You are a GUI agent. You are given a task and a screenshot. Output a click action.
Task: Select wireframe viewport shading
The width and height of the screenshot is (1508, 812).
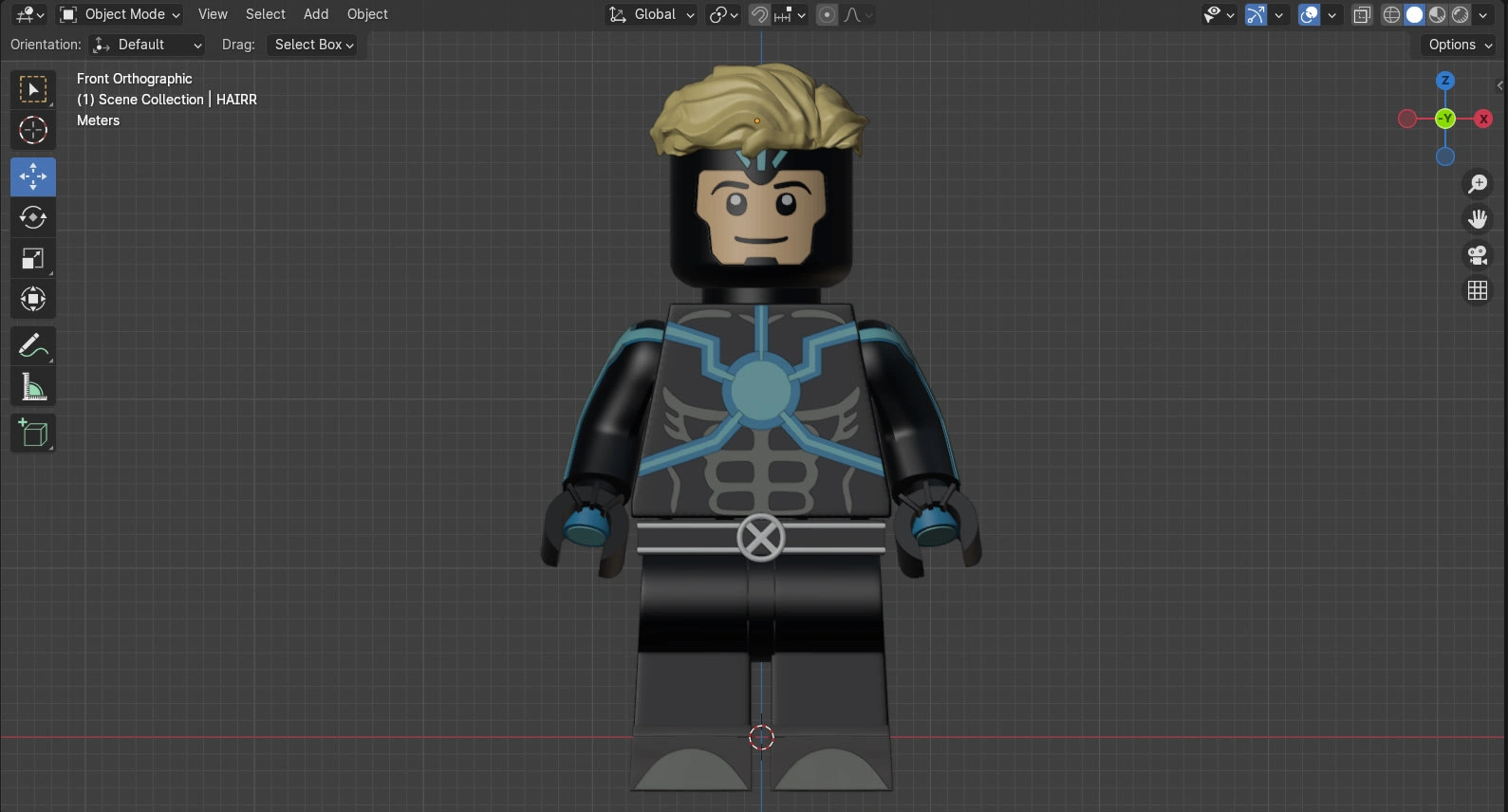pos(1391,14)
